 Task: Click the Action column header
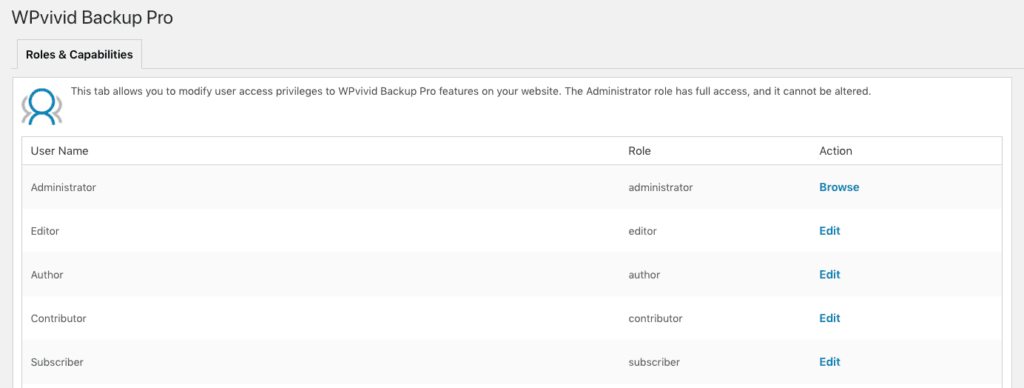click(835, 151)
